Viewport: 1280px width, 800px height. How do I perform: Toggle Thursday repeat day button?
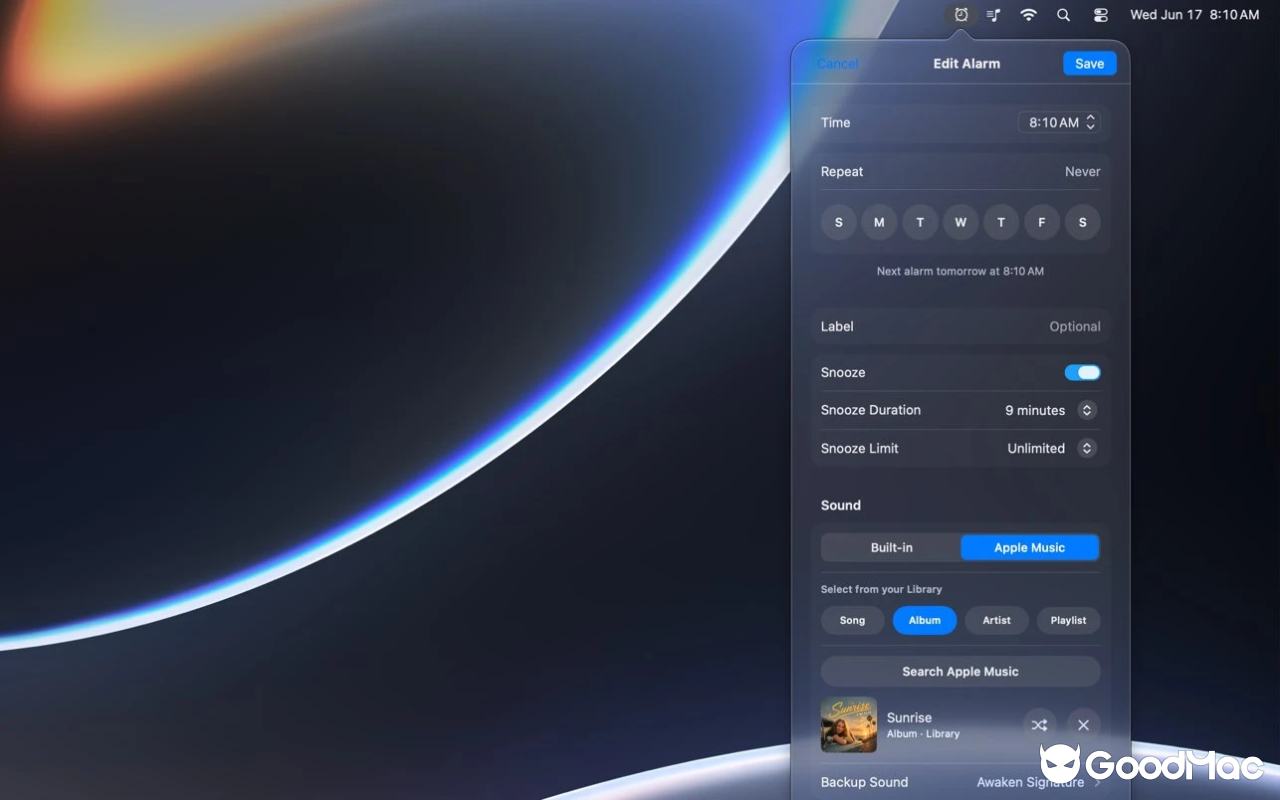pos(1001,222)
